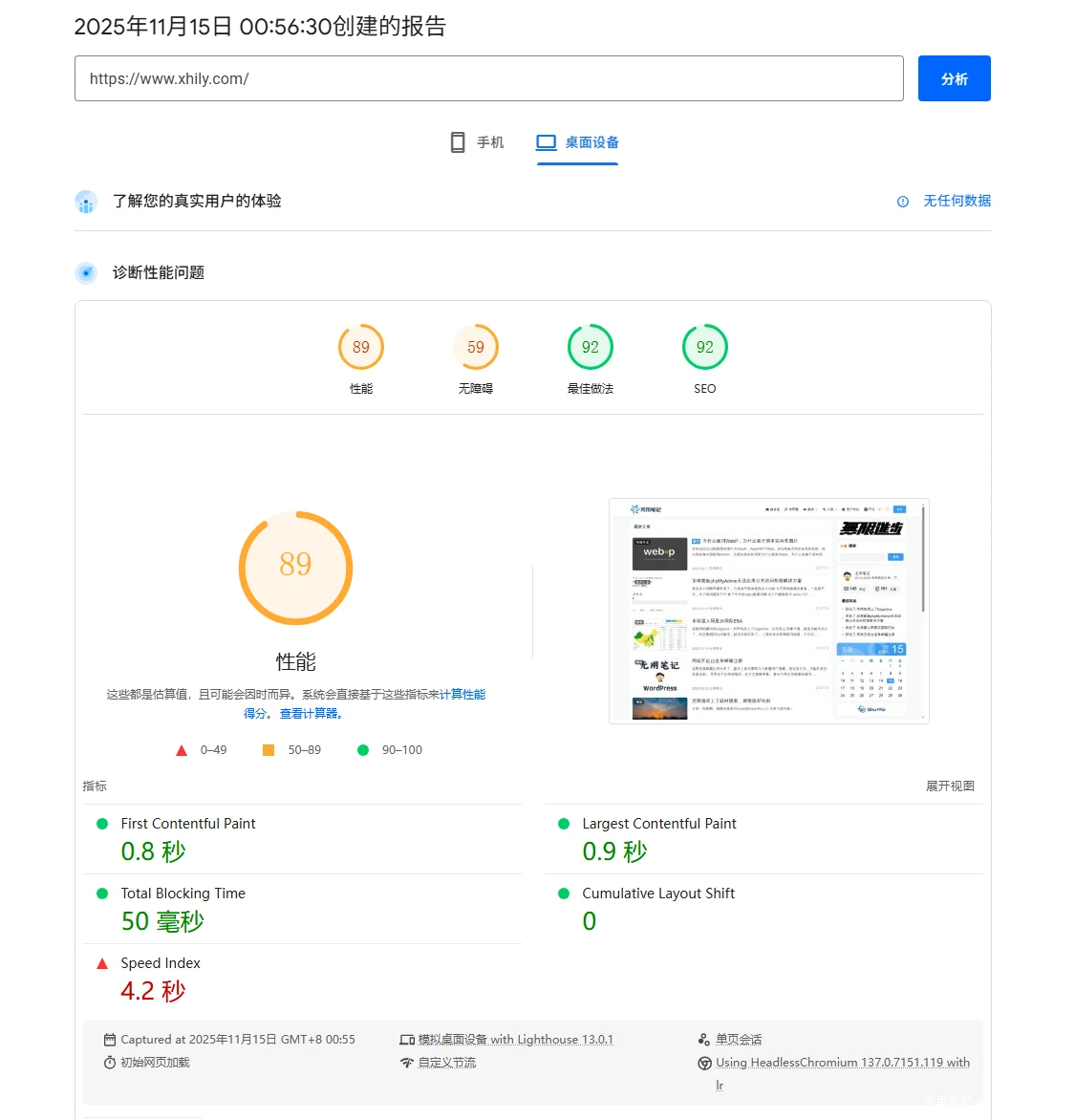The height and width of the screenshot is (1120, 1075).
Task: Click the 诊断性能问题 section icon
Action: pyautogui.click(x=86, y=273)
